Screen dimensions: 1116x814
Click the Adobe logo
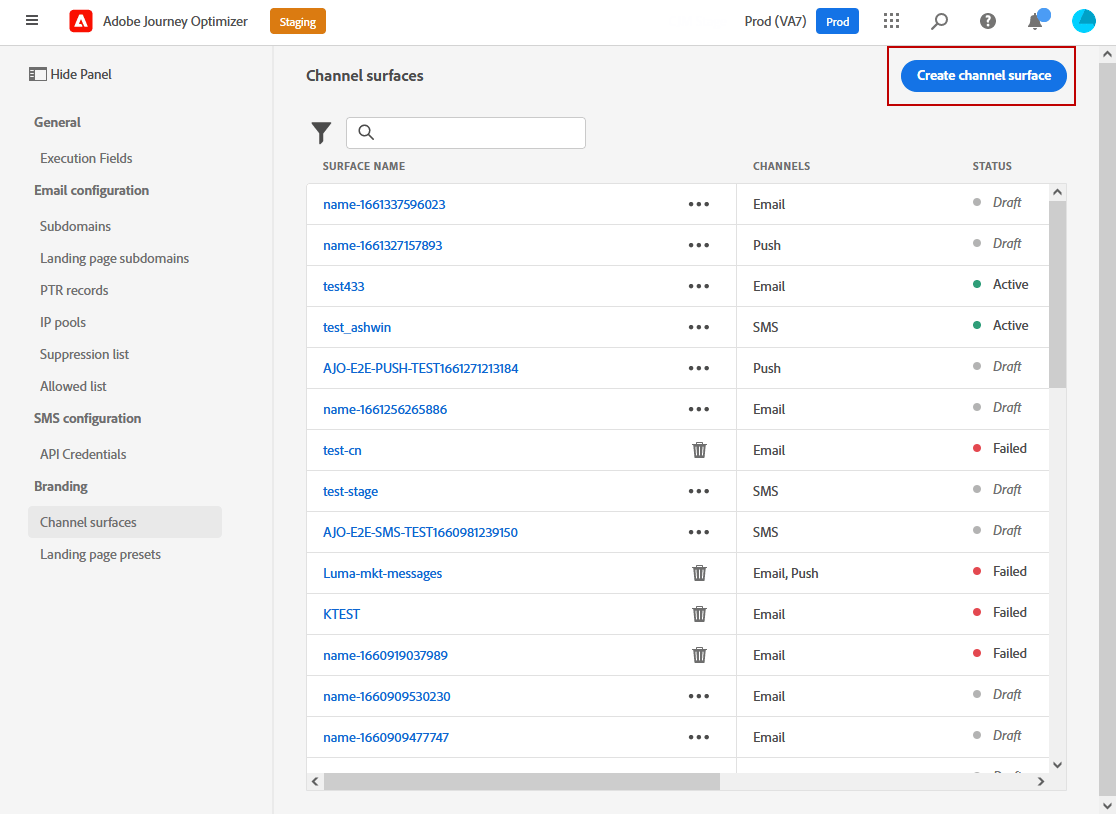click(x=80, y=20)
